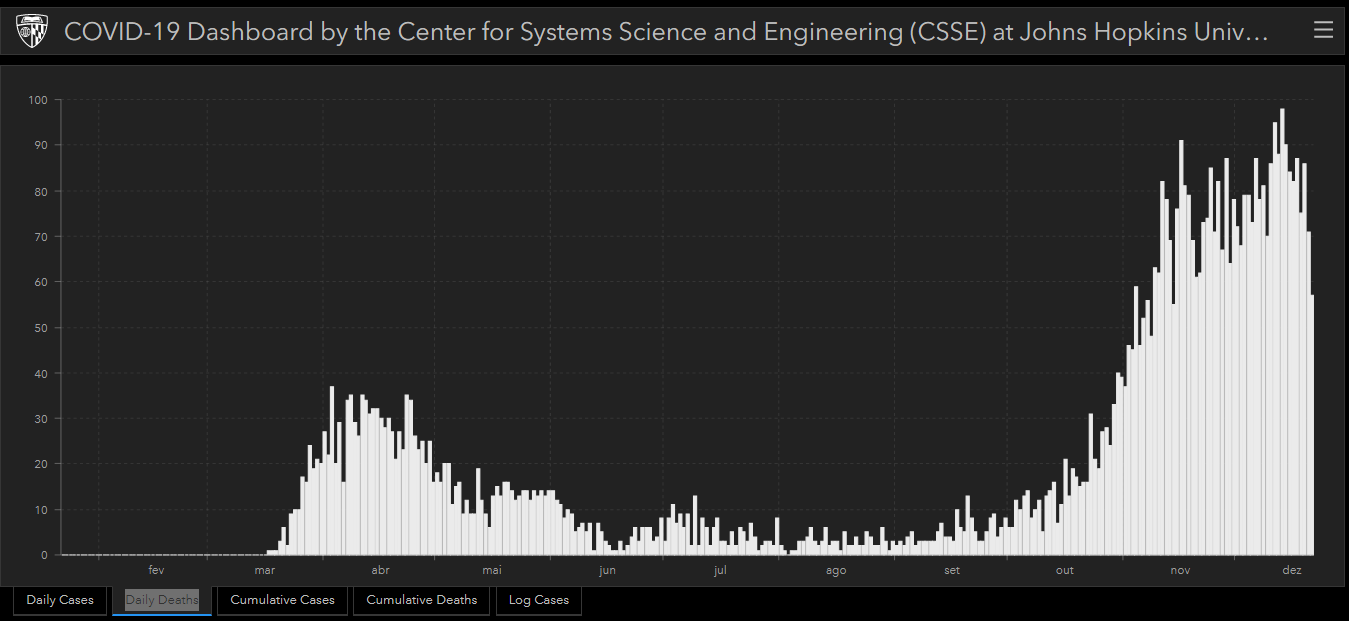The height and width of the screenshot is (621, 1349).
Task: Select the Daily Deaths tab
Action: [162, 600]
